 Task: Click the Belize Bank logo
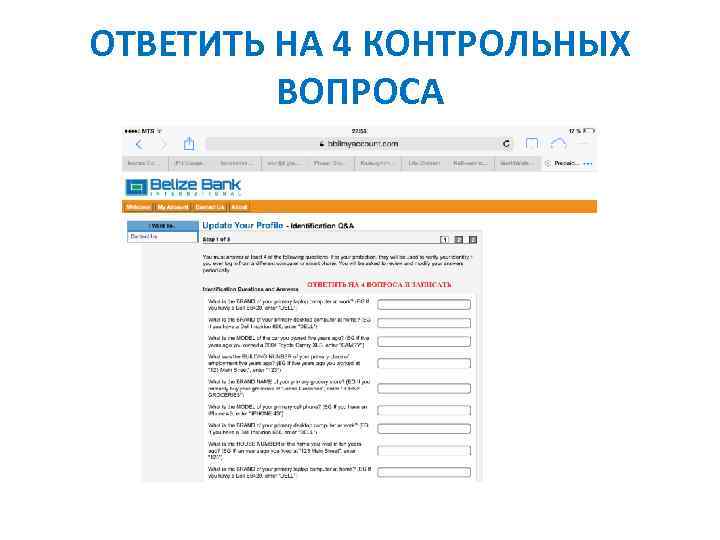coord(183,187)
